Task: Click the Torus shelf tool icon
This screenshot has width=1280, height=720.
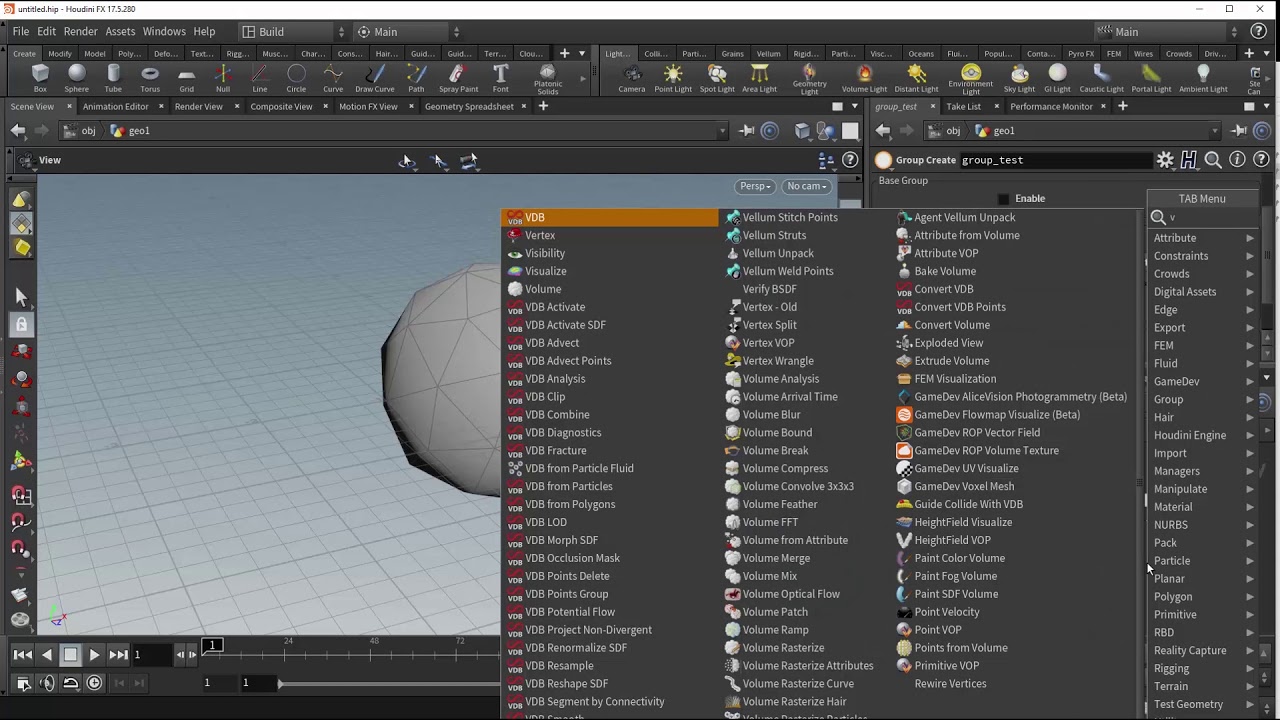Action: [150, 76]
